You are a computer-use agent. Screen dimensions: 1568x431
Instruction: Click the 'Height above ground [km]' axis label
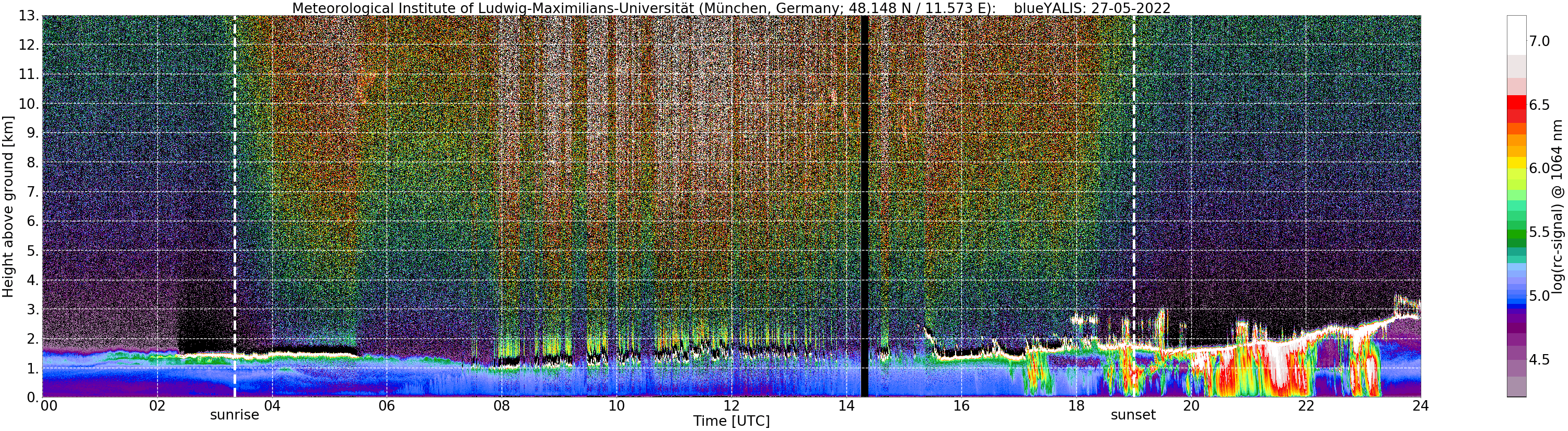click(8, 206)
